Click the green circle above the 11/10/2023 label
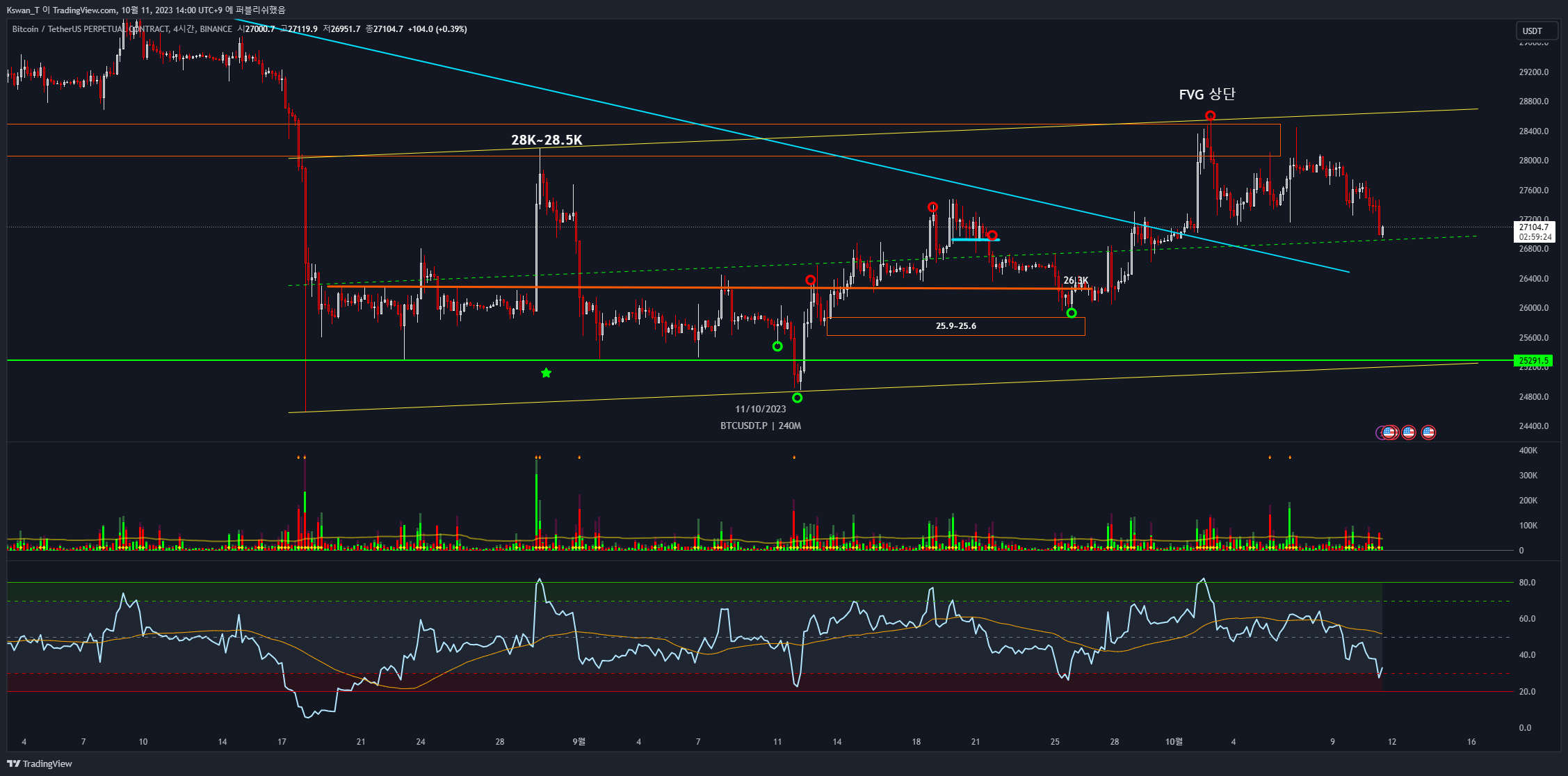The width and height of the screenshot is (1568, 776). click(798, 398)
